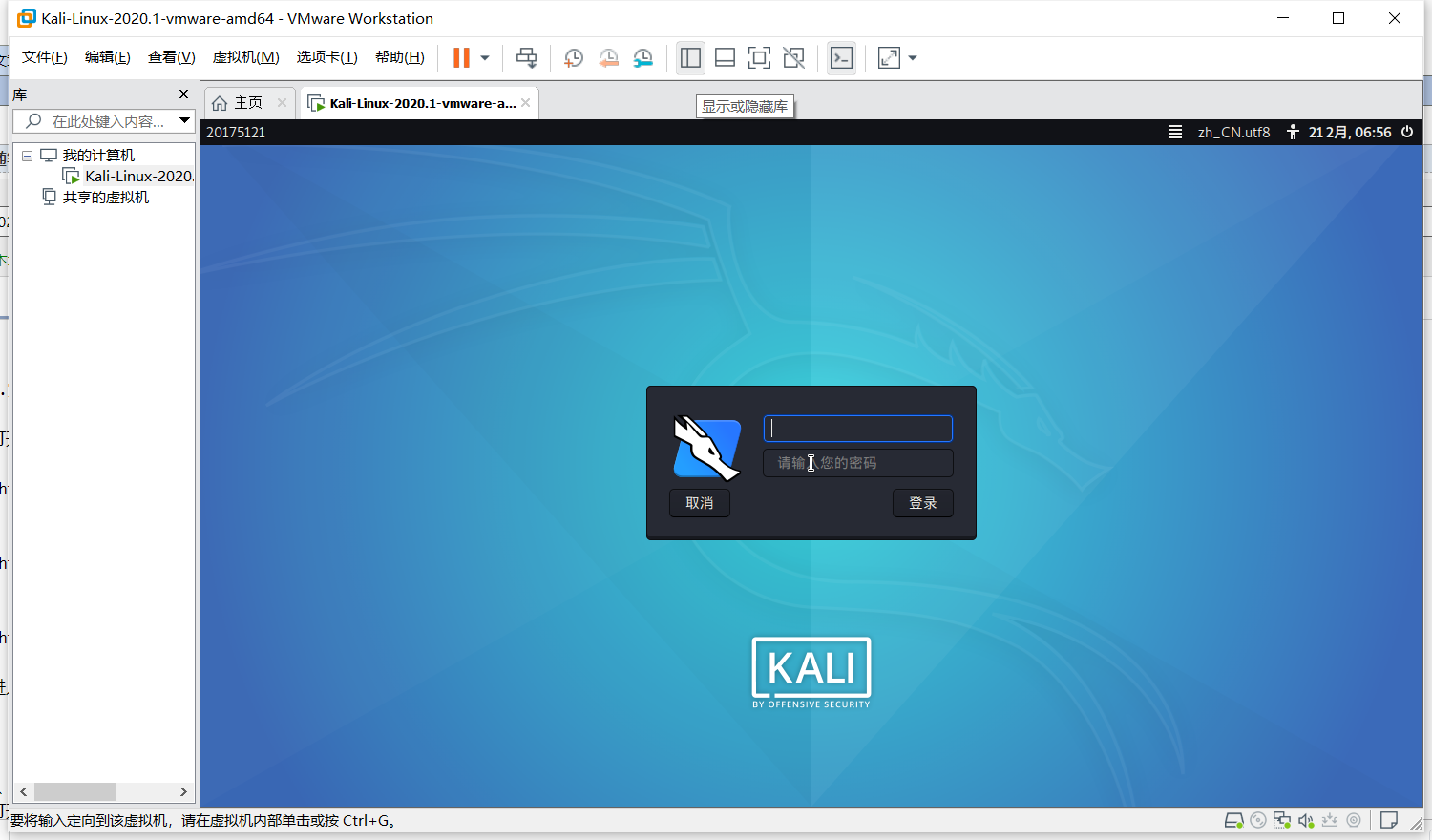
Task: Open the 虚拟机(M) menu
Action: tap(246, 57)
